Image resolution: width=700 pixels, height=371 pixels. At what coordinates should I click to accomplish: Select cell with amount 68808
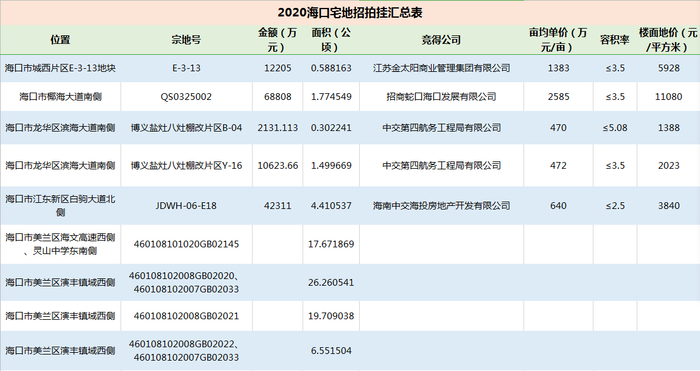[x=277, y=96]
